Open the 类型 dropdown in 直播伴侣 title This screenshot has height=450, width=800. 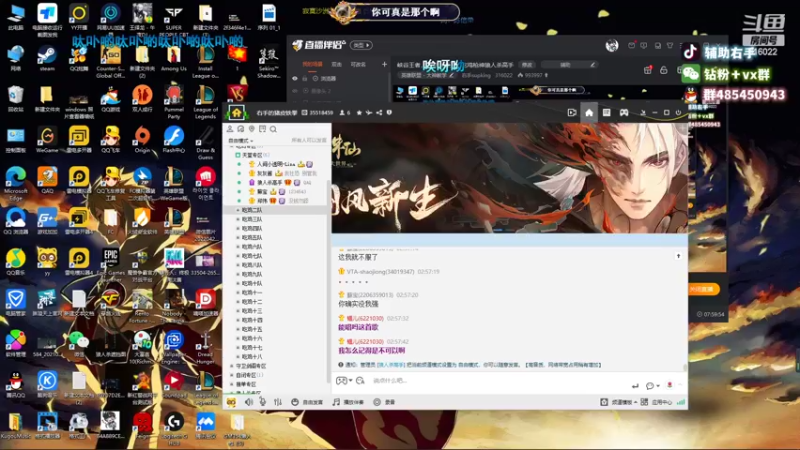click(361, 45)
